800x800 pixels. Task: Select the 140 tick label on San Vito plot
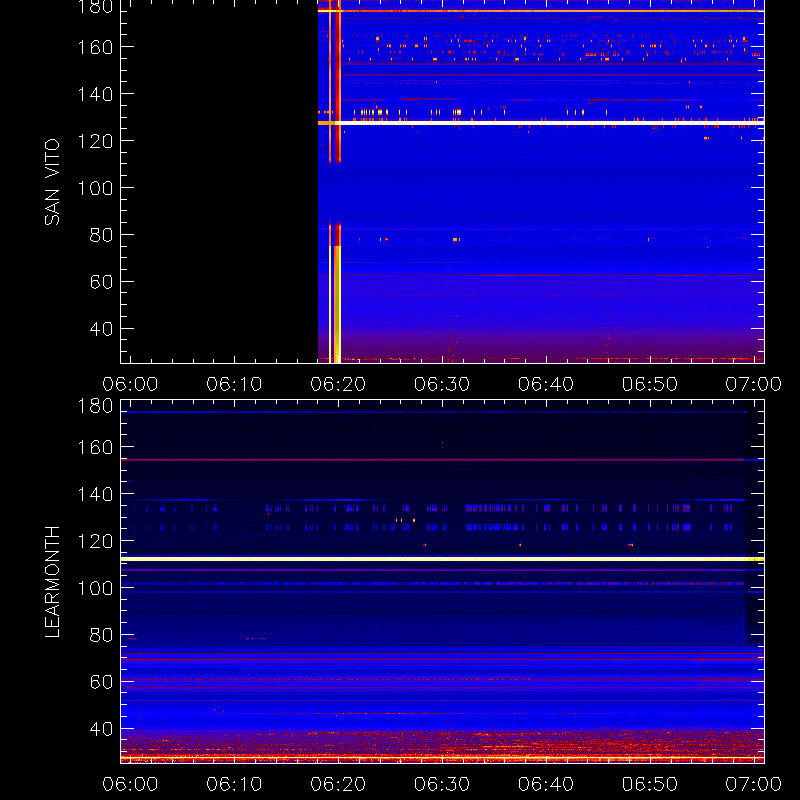pyautogui.click(x=95, y=94)
